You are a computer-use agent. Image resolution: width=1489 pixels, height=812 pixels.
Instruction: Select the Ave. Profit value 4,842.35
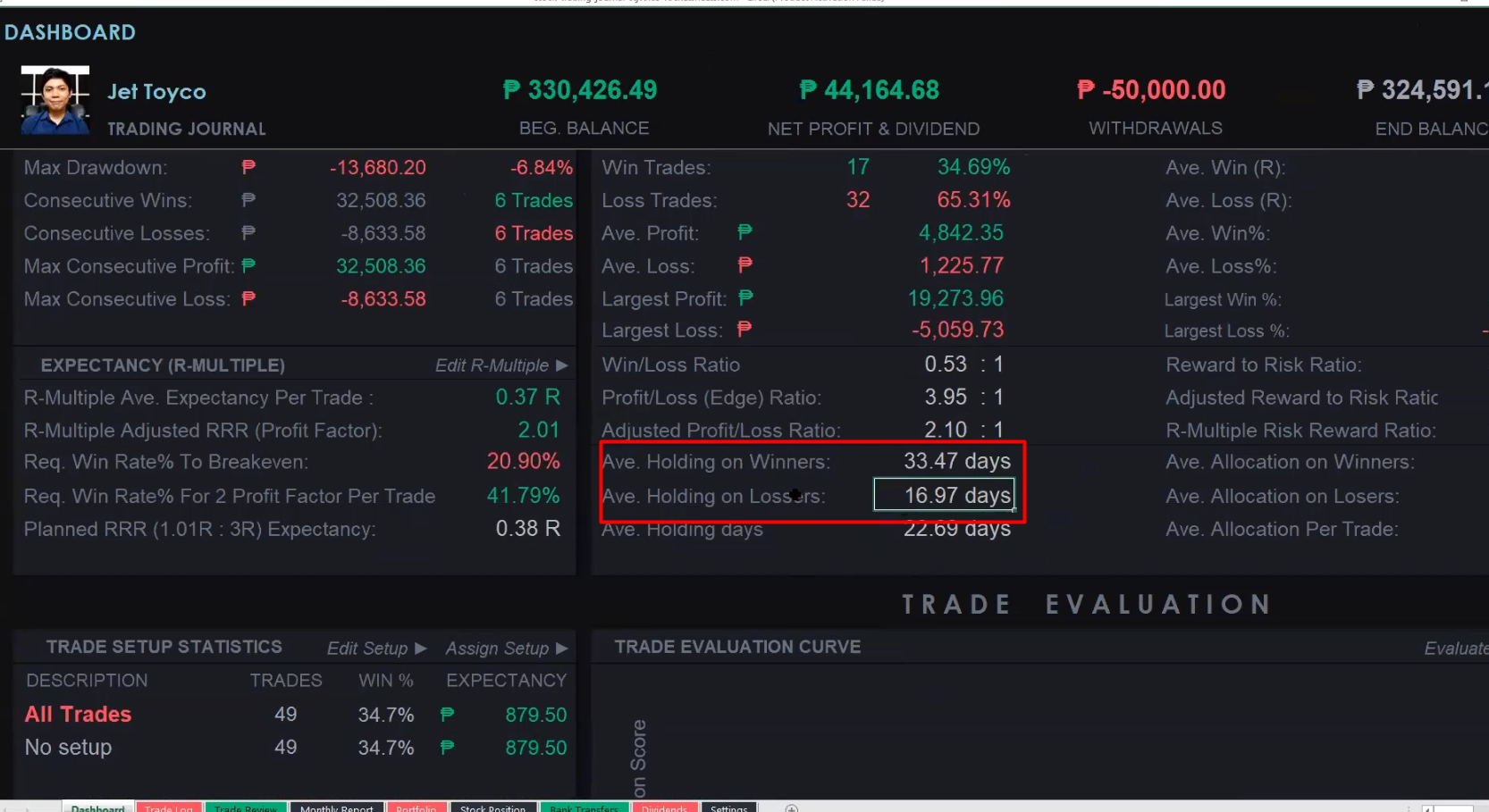coord(961,232)
